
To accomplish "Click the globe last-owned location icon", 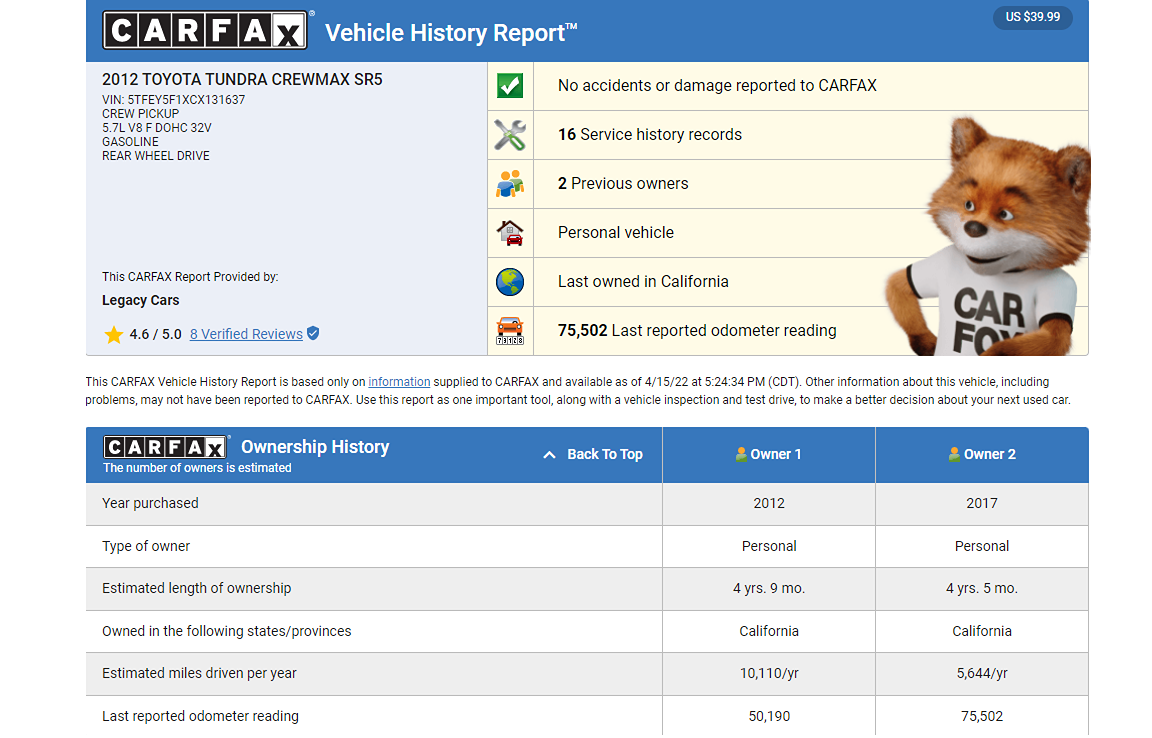I will pyautogui.click(x=510, y=282).
